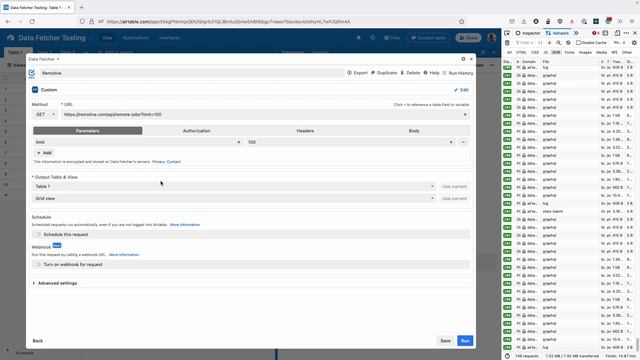The width and height of the screenshot is (640, 360).
Task: Pause network recording in DevTools
Action: tap(540, 42)
